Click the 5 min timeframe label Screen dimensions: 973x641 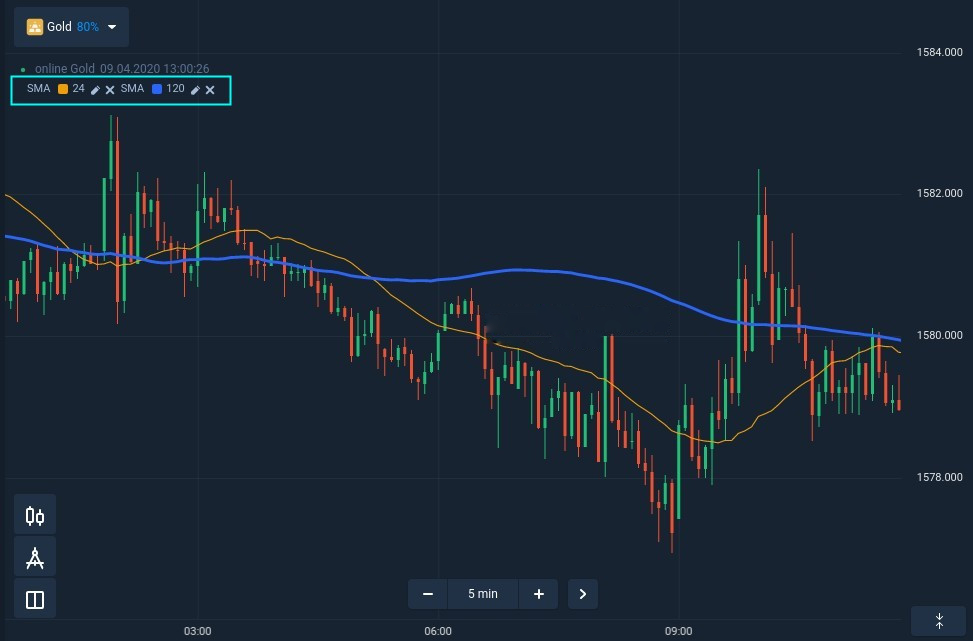tap(483, 594)
